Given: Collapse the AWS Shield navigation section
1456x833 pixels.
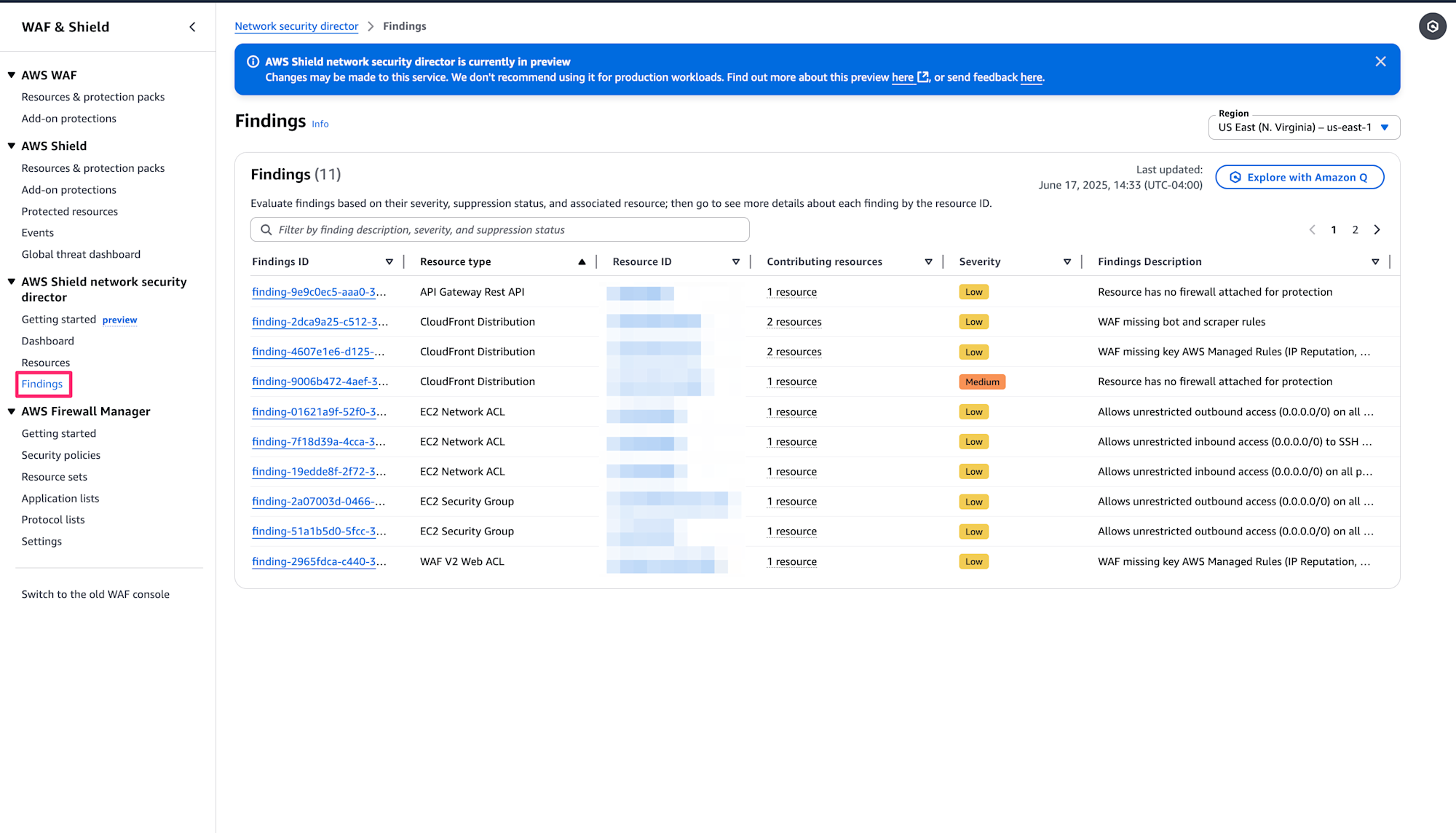Looking at the screenshot, I should coord(12,146).
